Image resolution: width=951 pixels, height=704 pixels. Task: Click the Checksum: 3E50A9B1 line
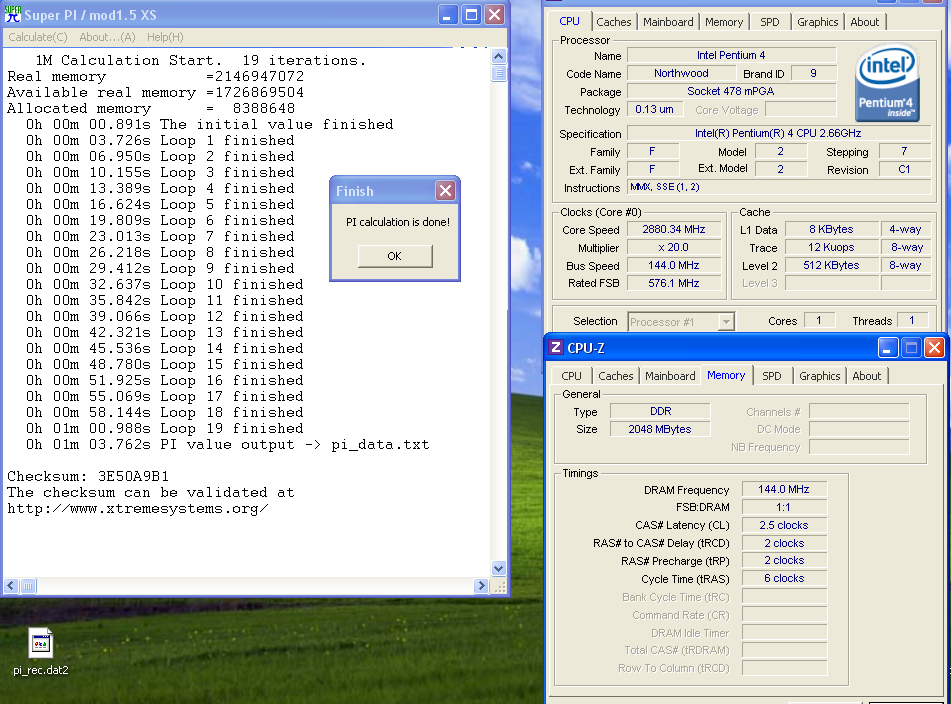[x=88, y=477]
